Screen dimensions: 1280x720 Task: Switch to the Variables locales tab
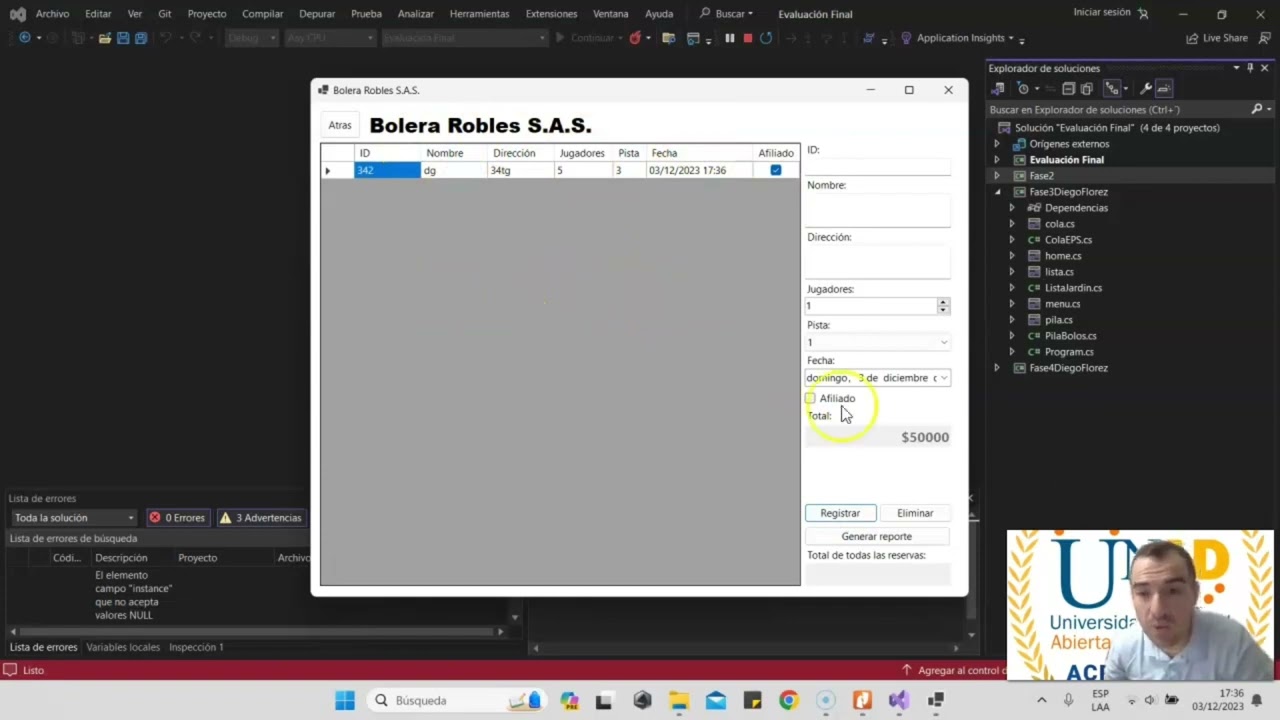(x=123, y=647)
